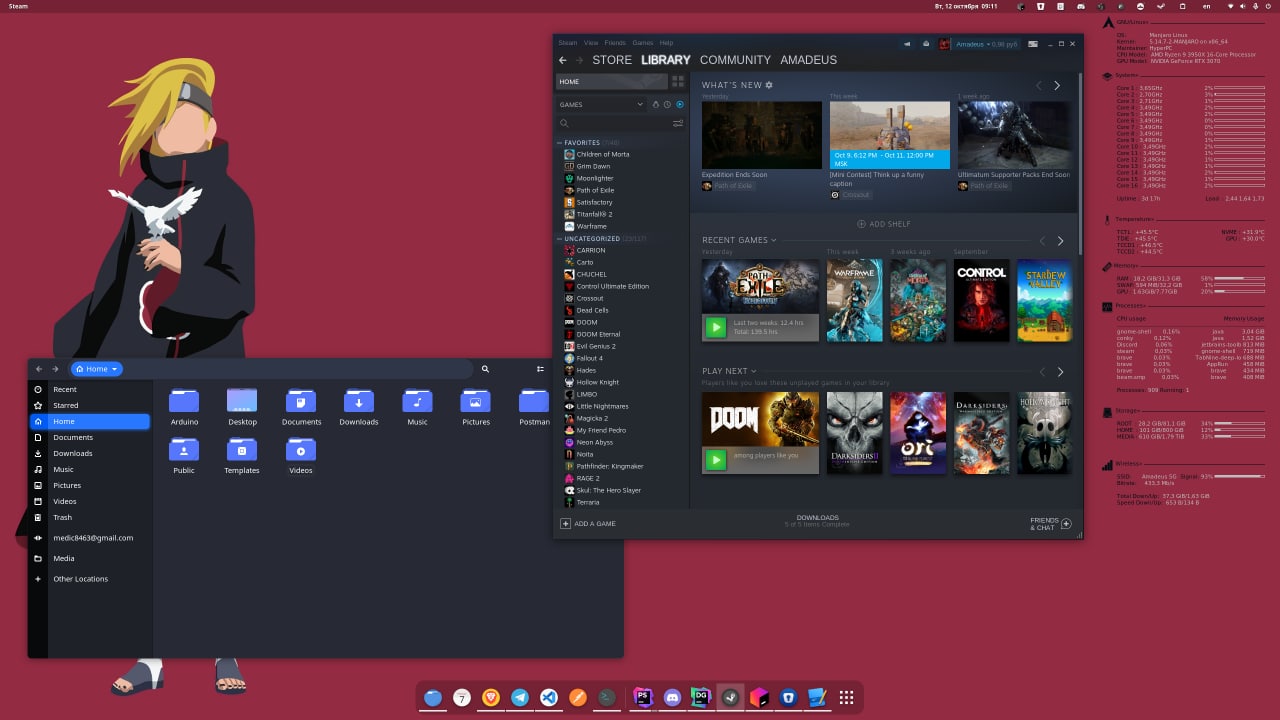Screen dimensions: 1280x720
Task: Open the Help menu in Steam
Action: pyautogui.click(x=666, y=43)
